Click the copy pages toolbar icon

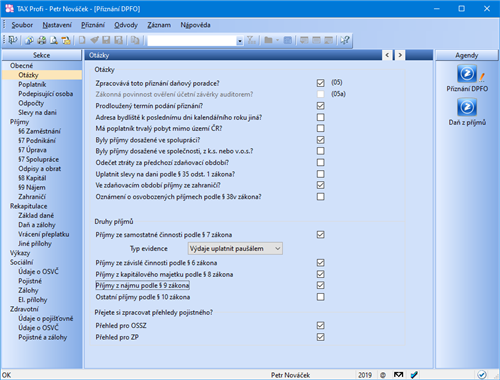135,40
